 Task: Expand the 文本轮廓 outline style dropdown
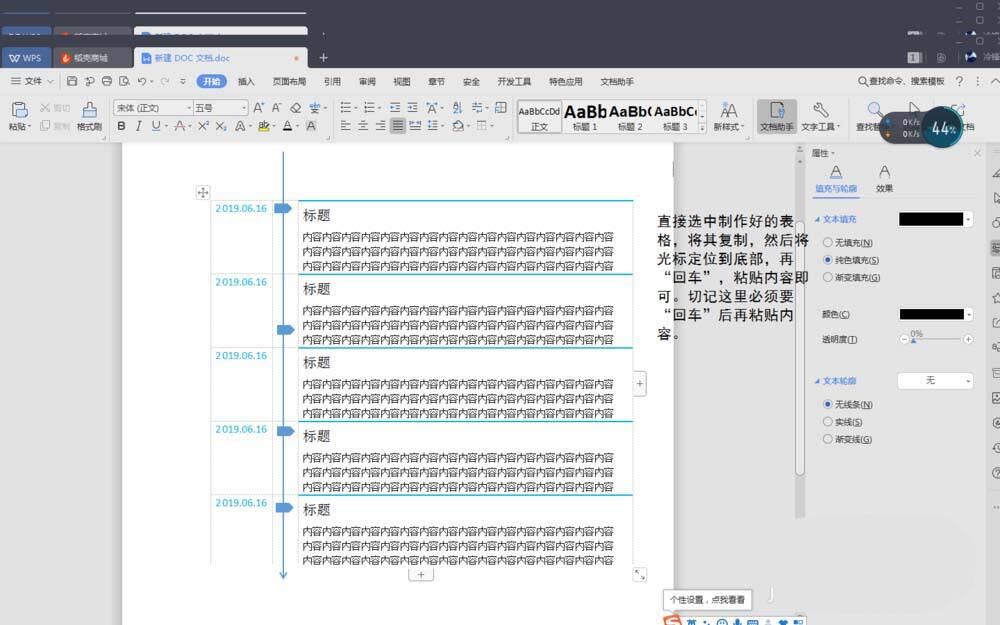[935, 380]
